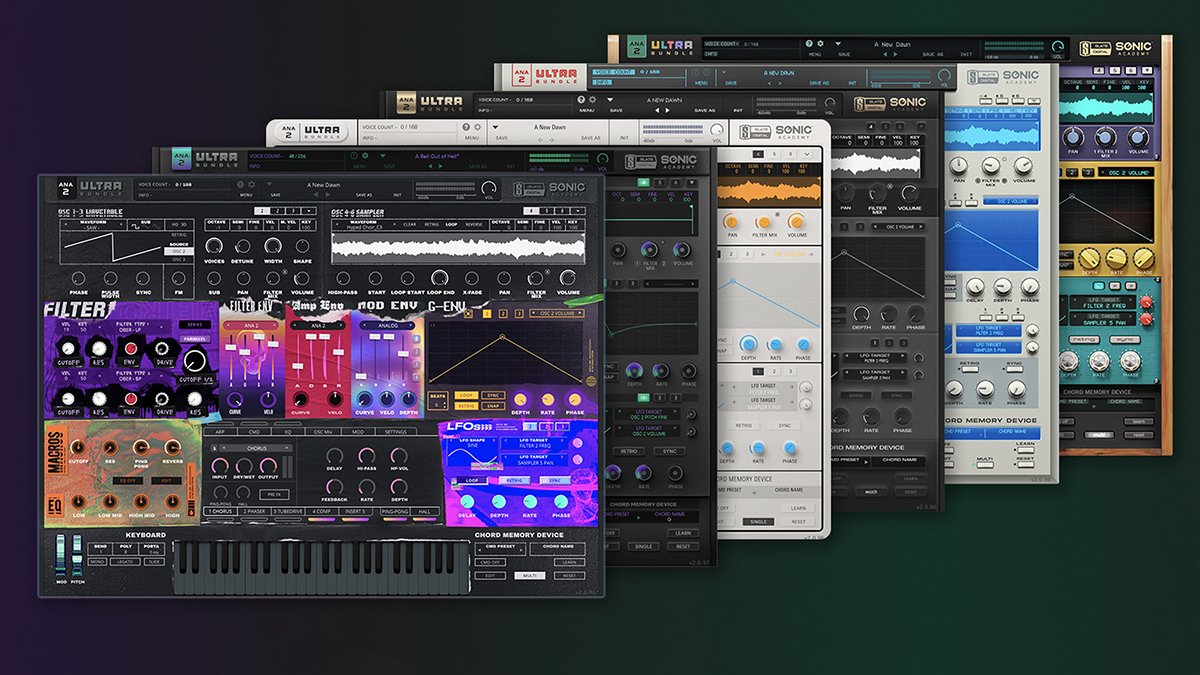The width and height of the screenshot is (1200, 675).
Task: Switch to the SETTINGS tab
Action: [396, 432]
